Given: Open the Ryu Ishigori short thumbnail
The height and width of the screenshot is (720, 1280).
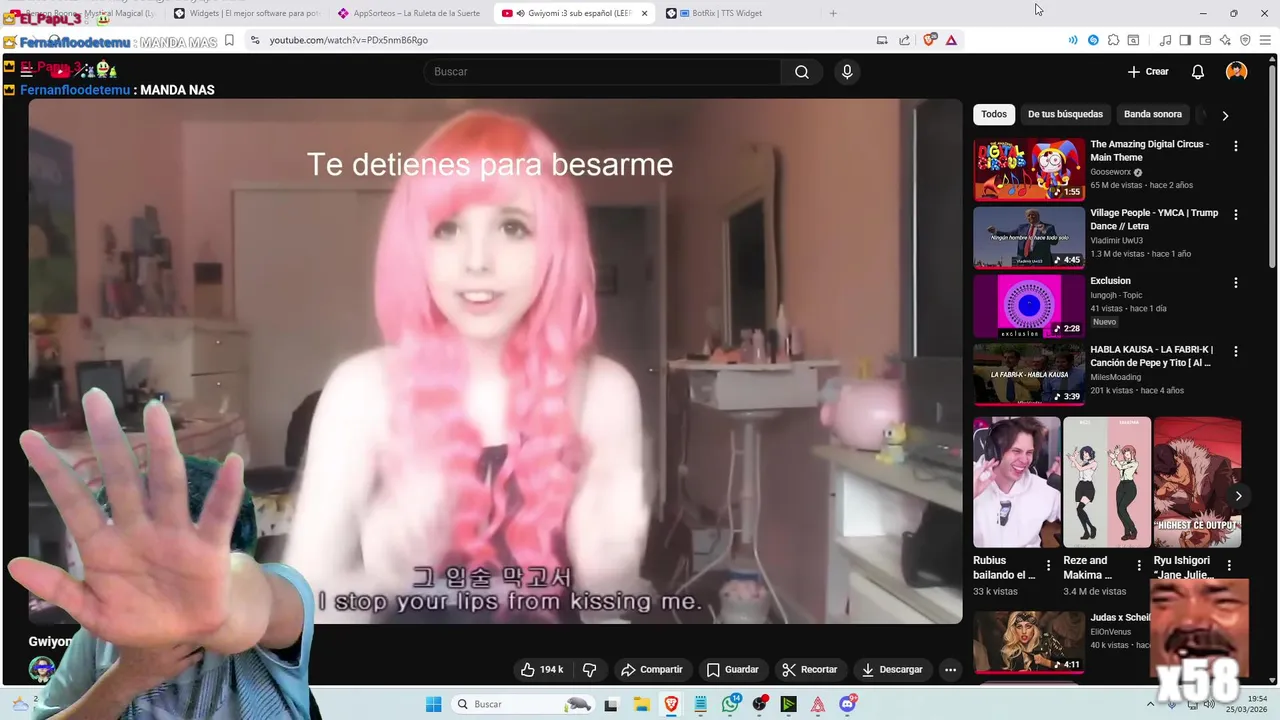Looking at the screenshot, I should (x=1197, y=483).
